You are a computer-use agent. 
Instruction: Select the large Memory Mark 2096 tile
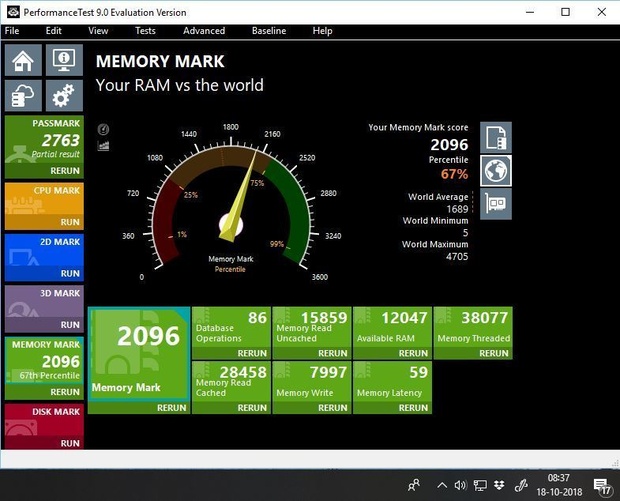139,354
